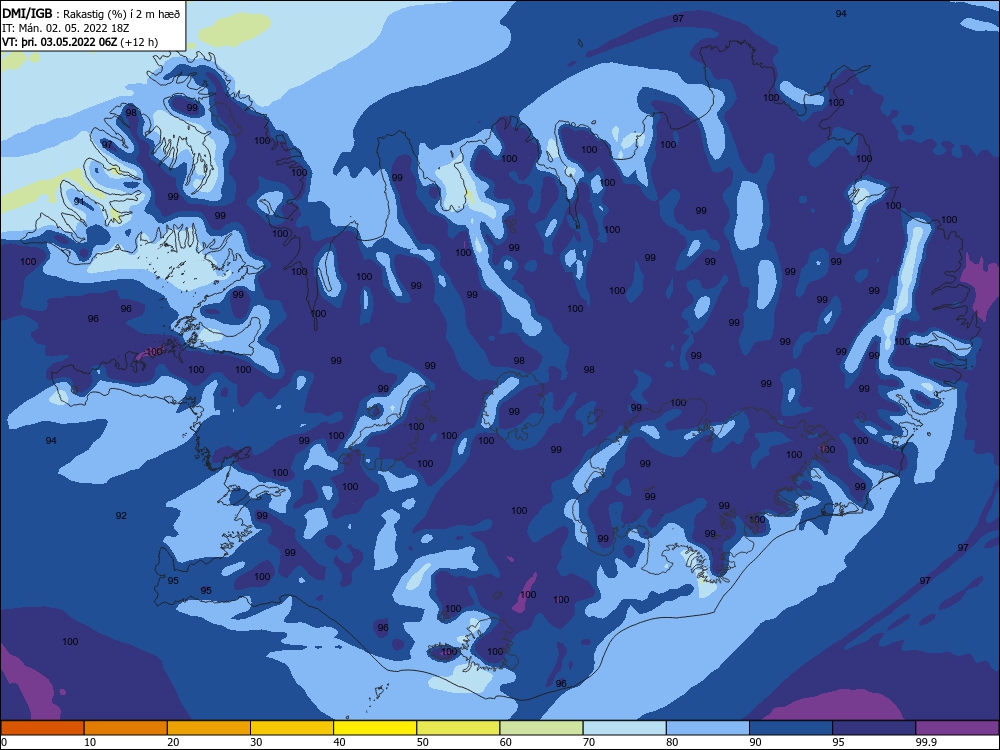Click the legend tick label '30'
1000x750 pixels.
point(256,742)
